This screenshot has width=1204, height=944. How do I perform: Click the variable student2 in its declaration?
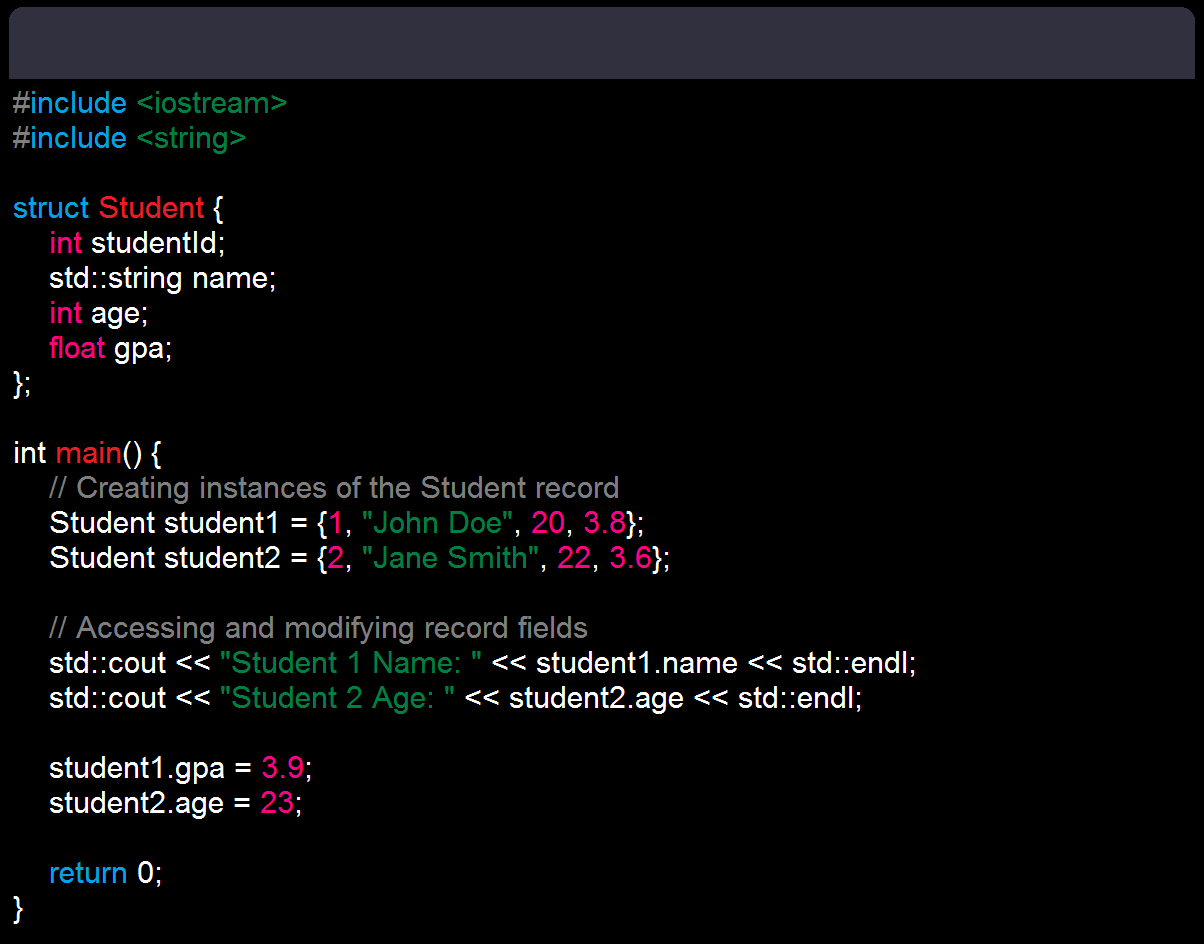[x=223, y=558]
